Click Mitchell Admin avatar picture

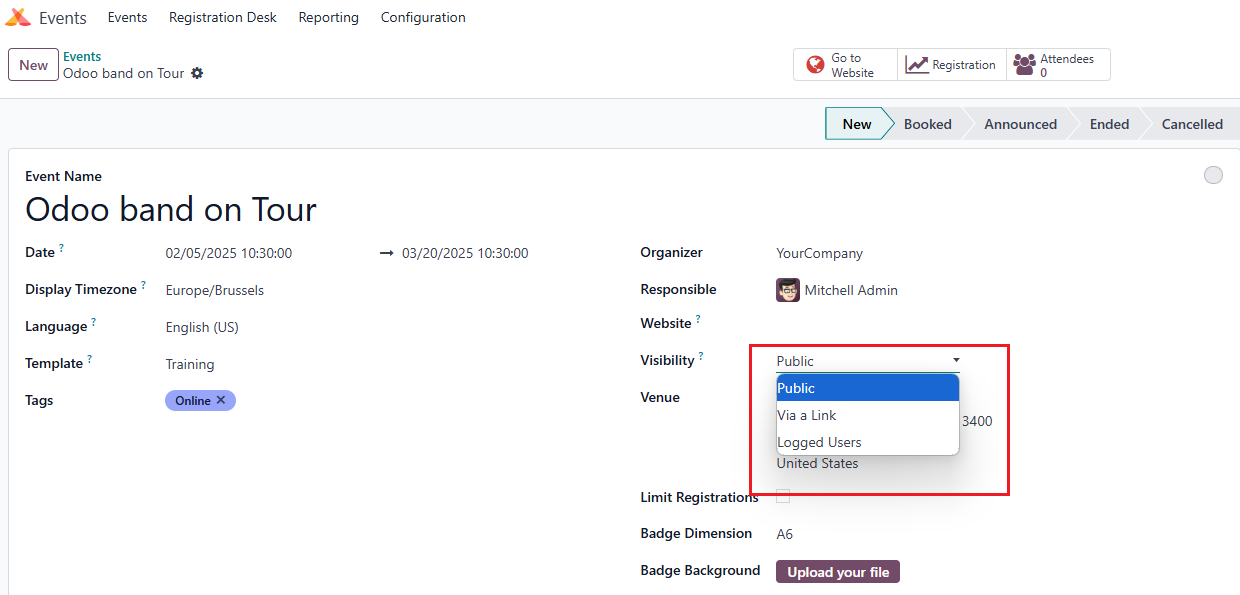(x=788, y=290)
